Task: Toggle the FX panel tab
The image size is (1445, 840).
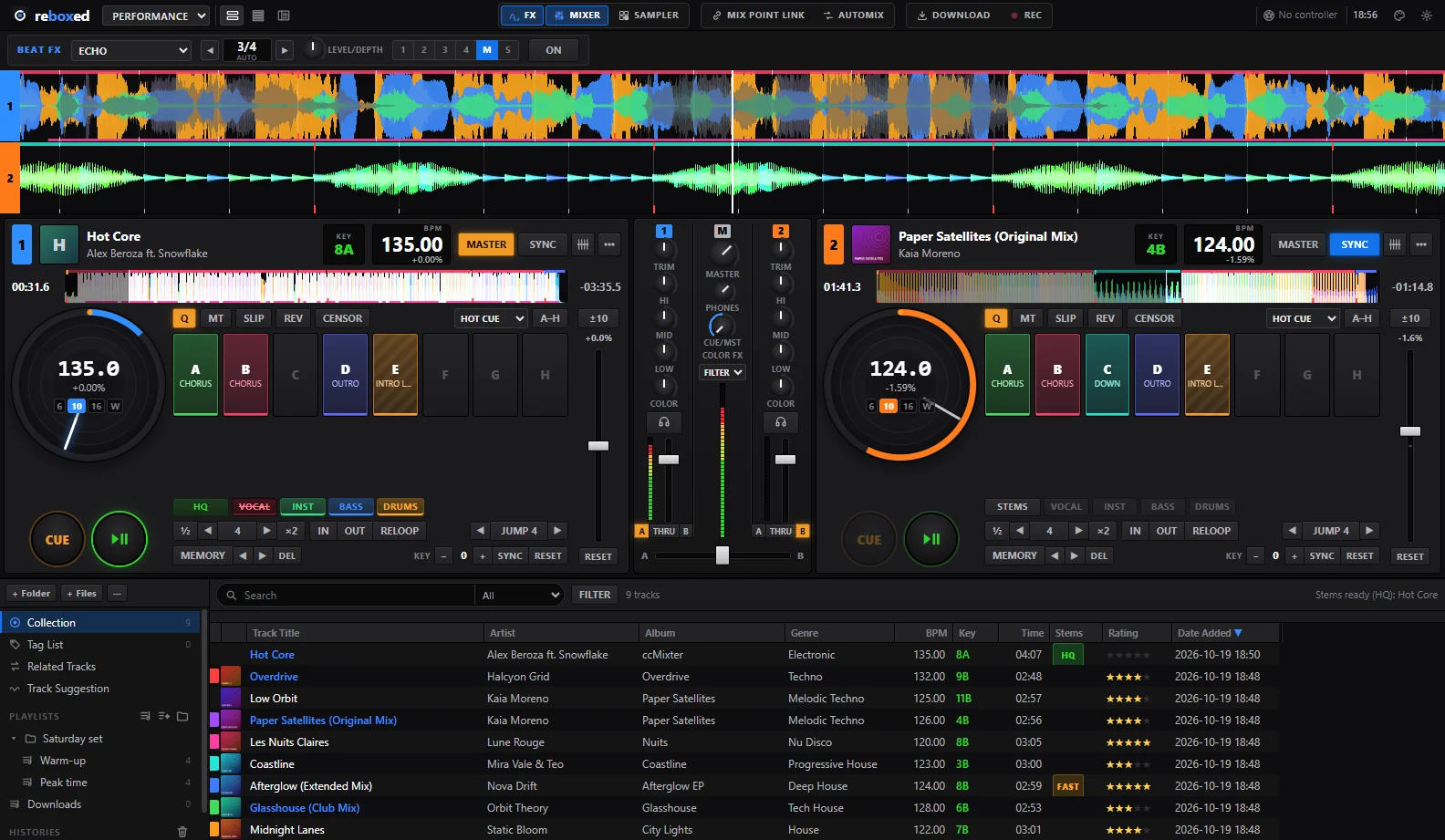Action: 523,16
